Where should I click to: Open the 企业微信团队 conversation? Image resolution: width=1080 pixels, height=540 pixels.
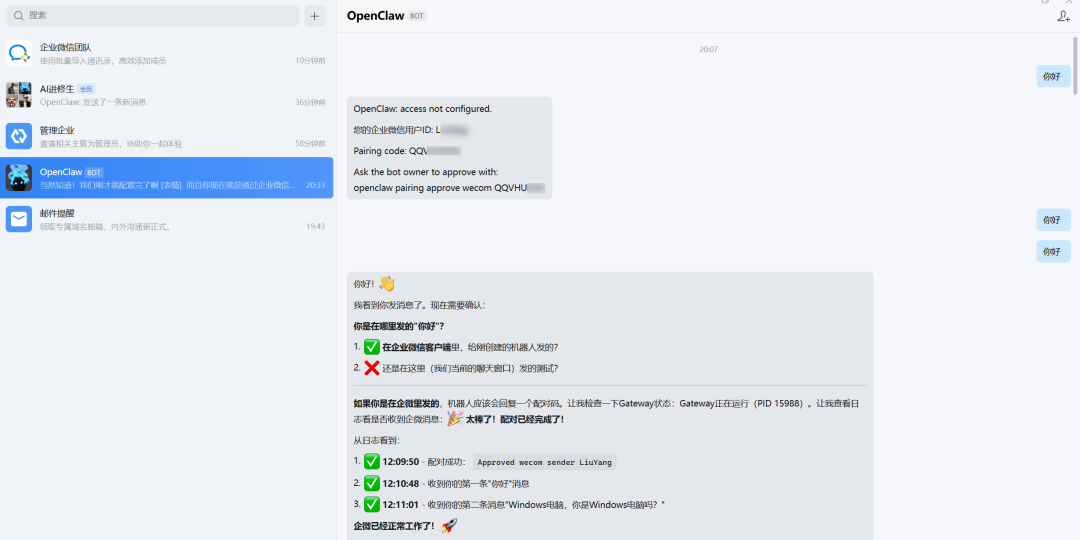[167, 54]
